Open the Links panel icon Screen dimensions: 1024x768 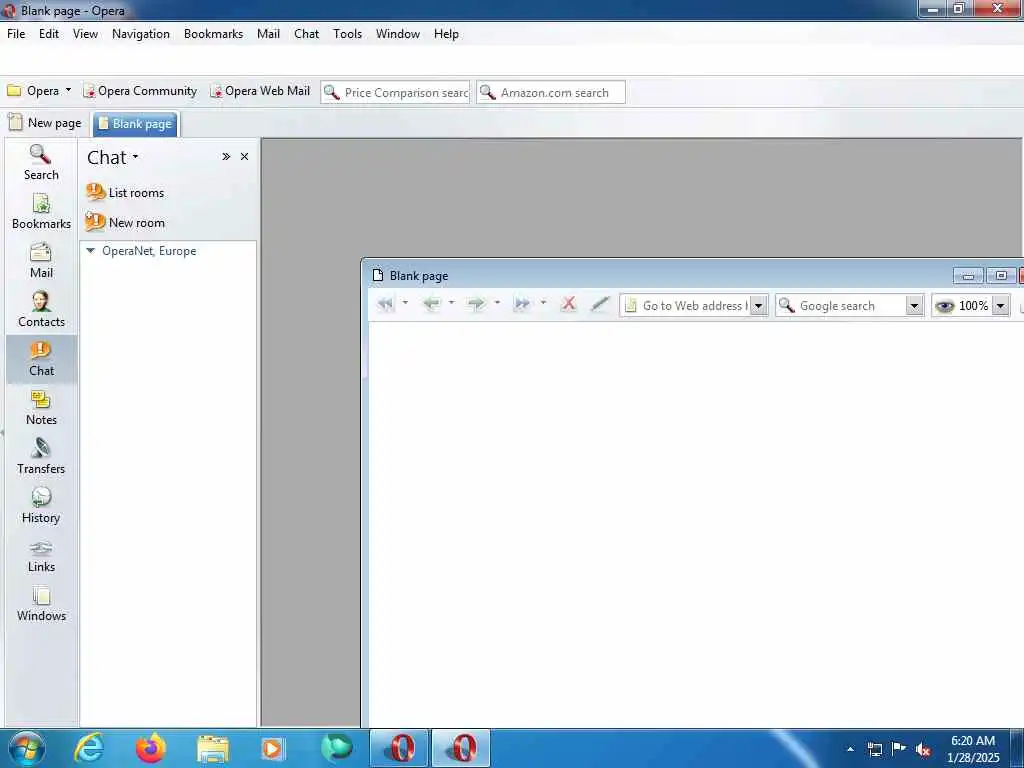pyautogui.click(x=40, y=554)
